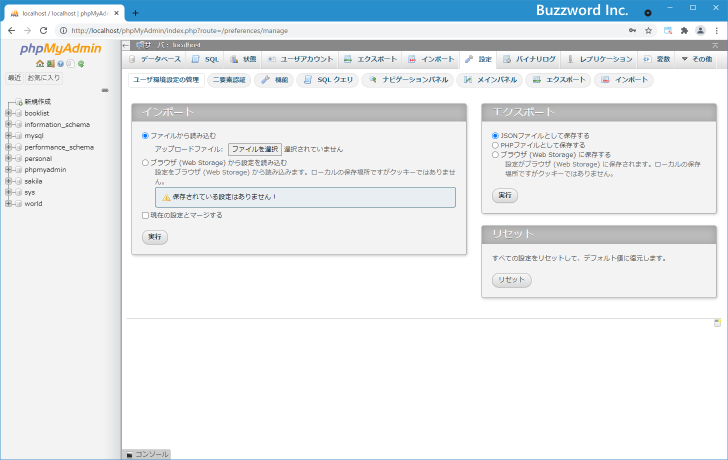Enable the 現在の設定とマージする checkbox
728x460 pixels.
click(x=145, y=215)
